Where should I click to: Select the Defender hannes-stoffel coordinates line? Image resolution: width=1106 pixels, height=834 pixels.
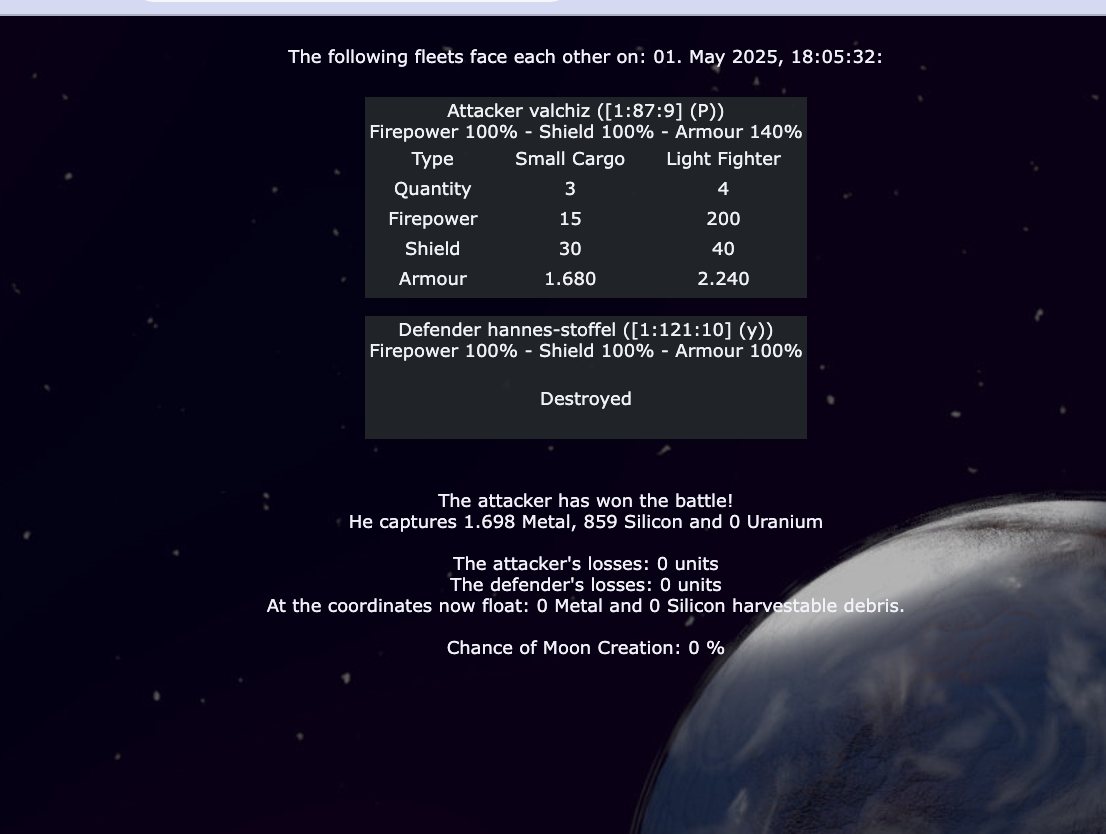coord(585,330)
